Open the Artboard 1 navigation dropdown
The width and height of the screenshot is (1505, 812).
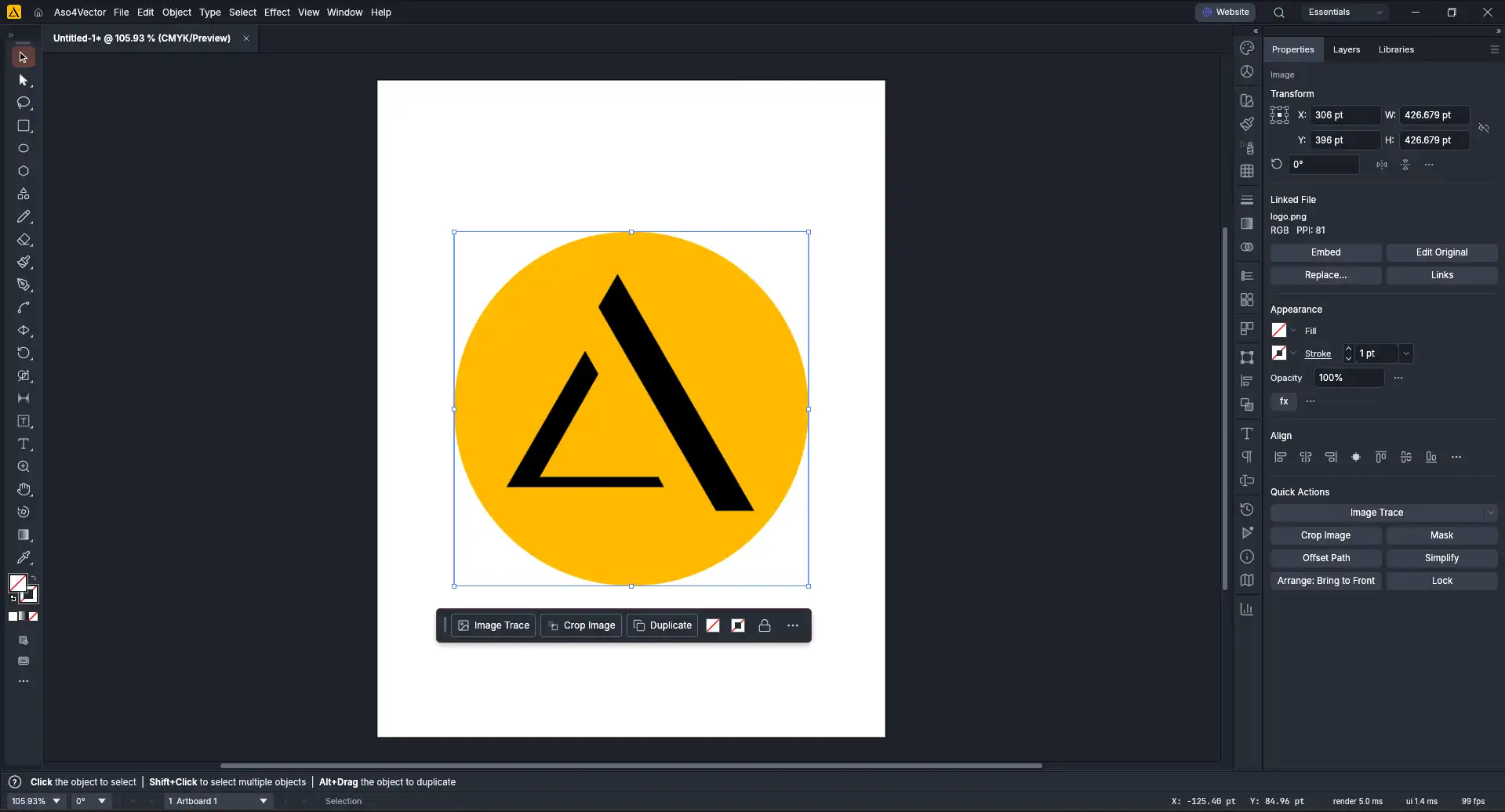264,801
